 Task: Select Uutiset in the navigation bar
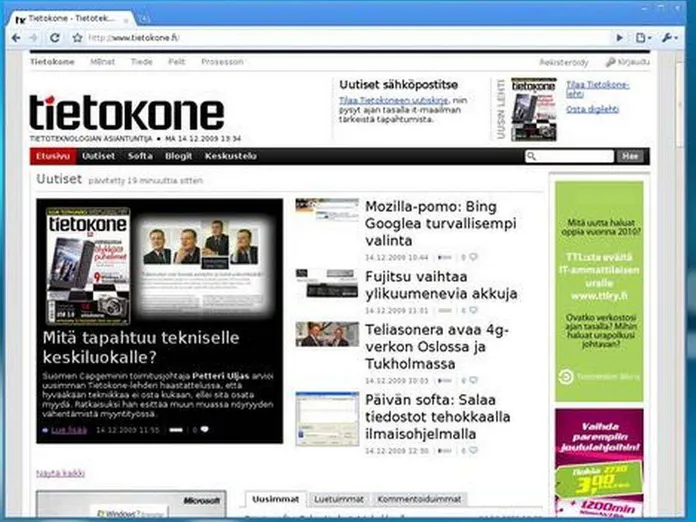click(x=99, y=156)
